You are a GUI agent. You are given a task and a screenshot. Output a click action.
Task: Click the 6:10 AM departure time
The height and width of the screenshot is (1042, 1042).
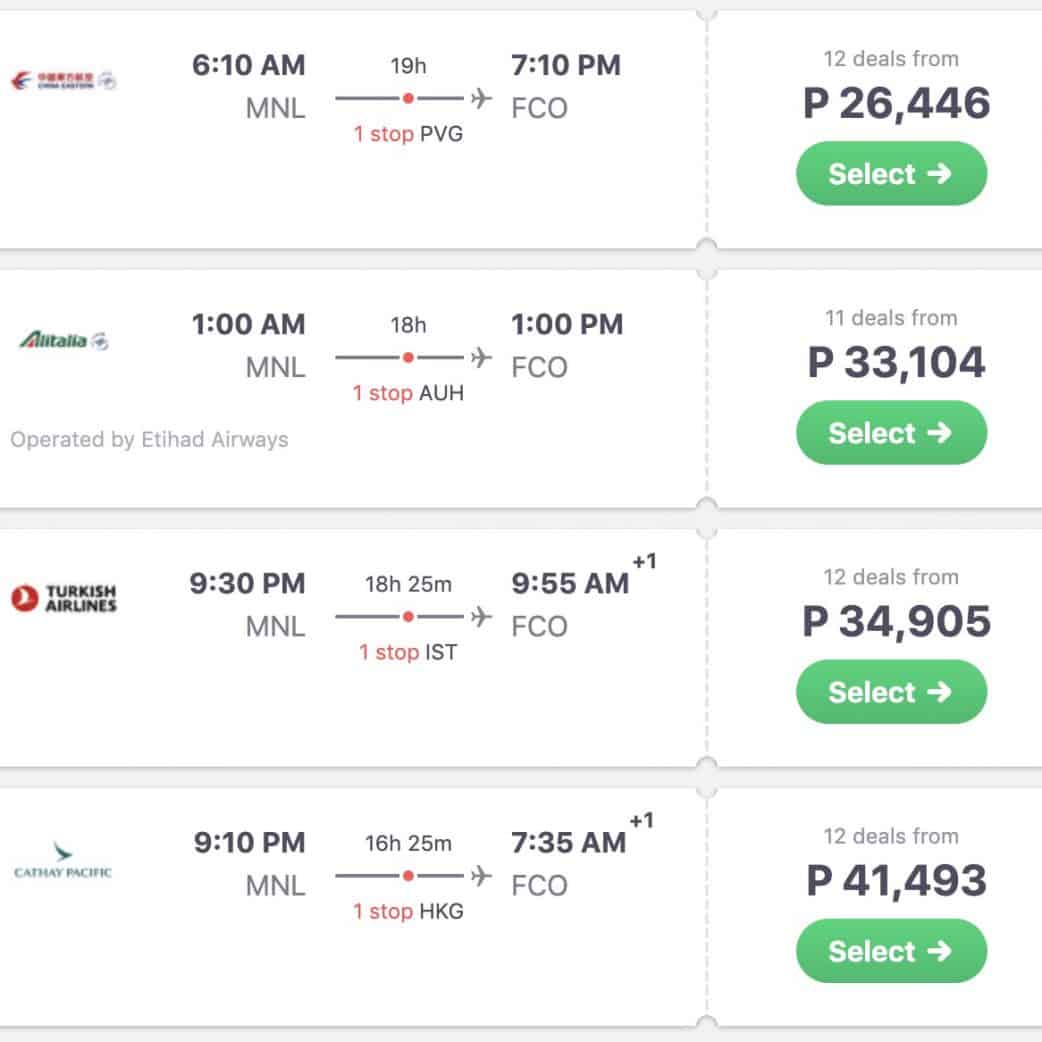pos(249,65)
